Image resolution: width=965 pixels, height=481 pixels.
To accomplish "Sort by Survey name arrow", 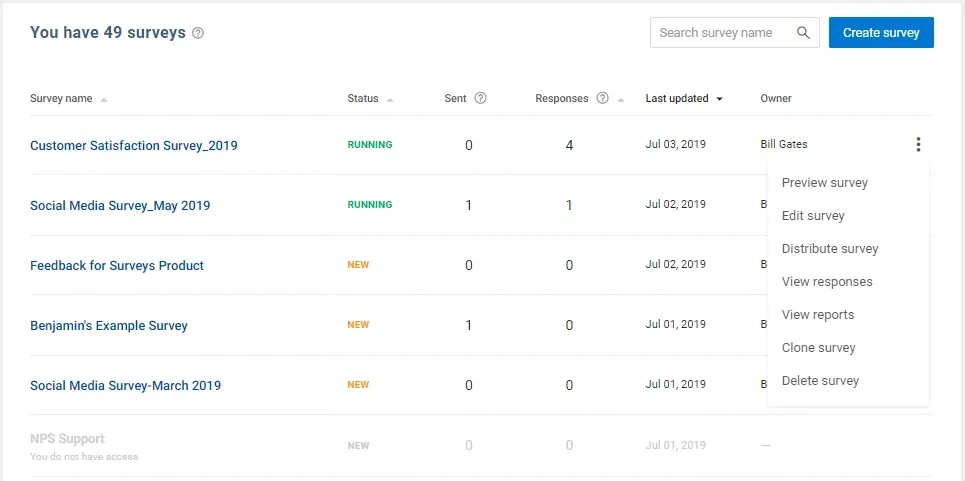I will 104,100.
